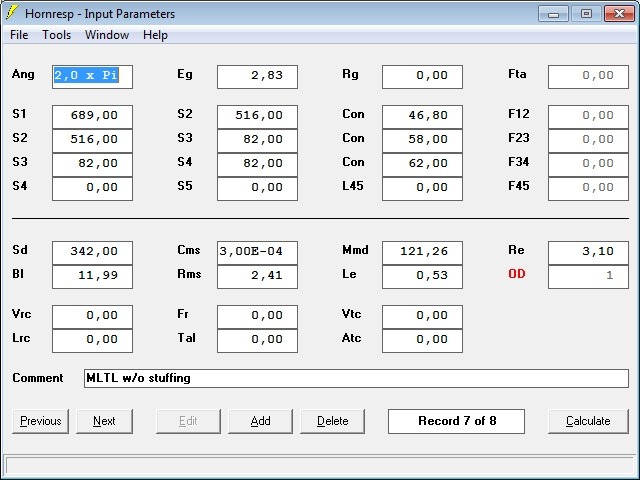
Task: Click the Ang label
Action: (23, 74)
